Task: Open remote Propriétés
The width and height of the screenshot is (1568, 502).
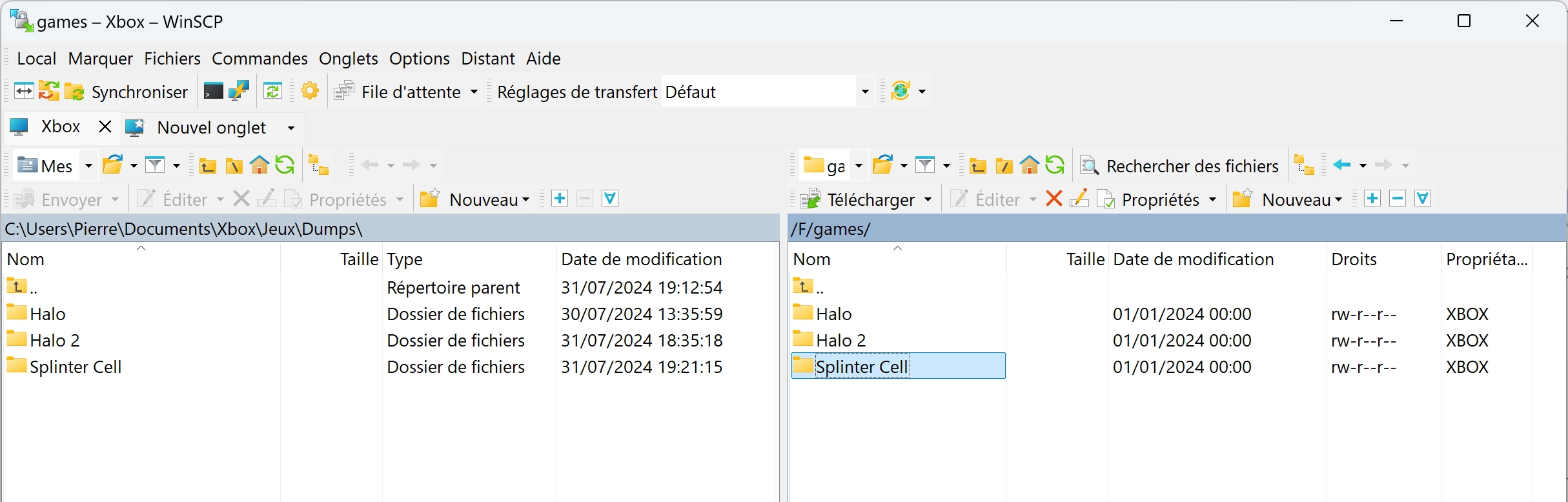Action: (1149, 199)
